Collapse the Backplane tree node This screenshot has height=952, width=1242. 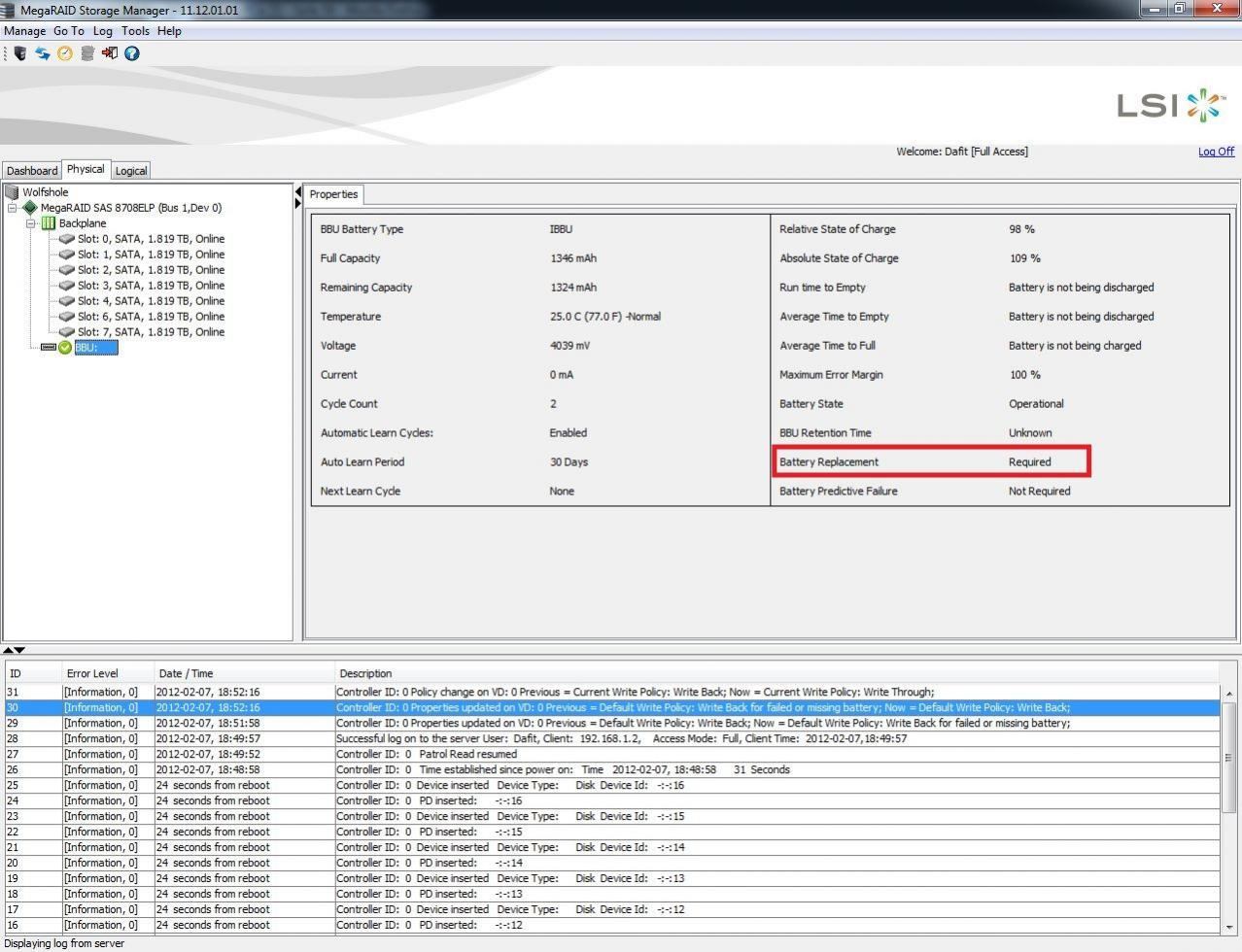(x=30, y=223)
